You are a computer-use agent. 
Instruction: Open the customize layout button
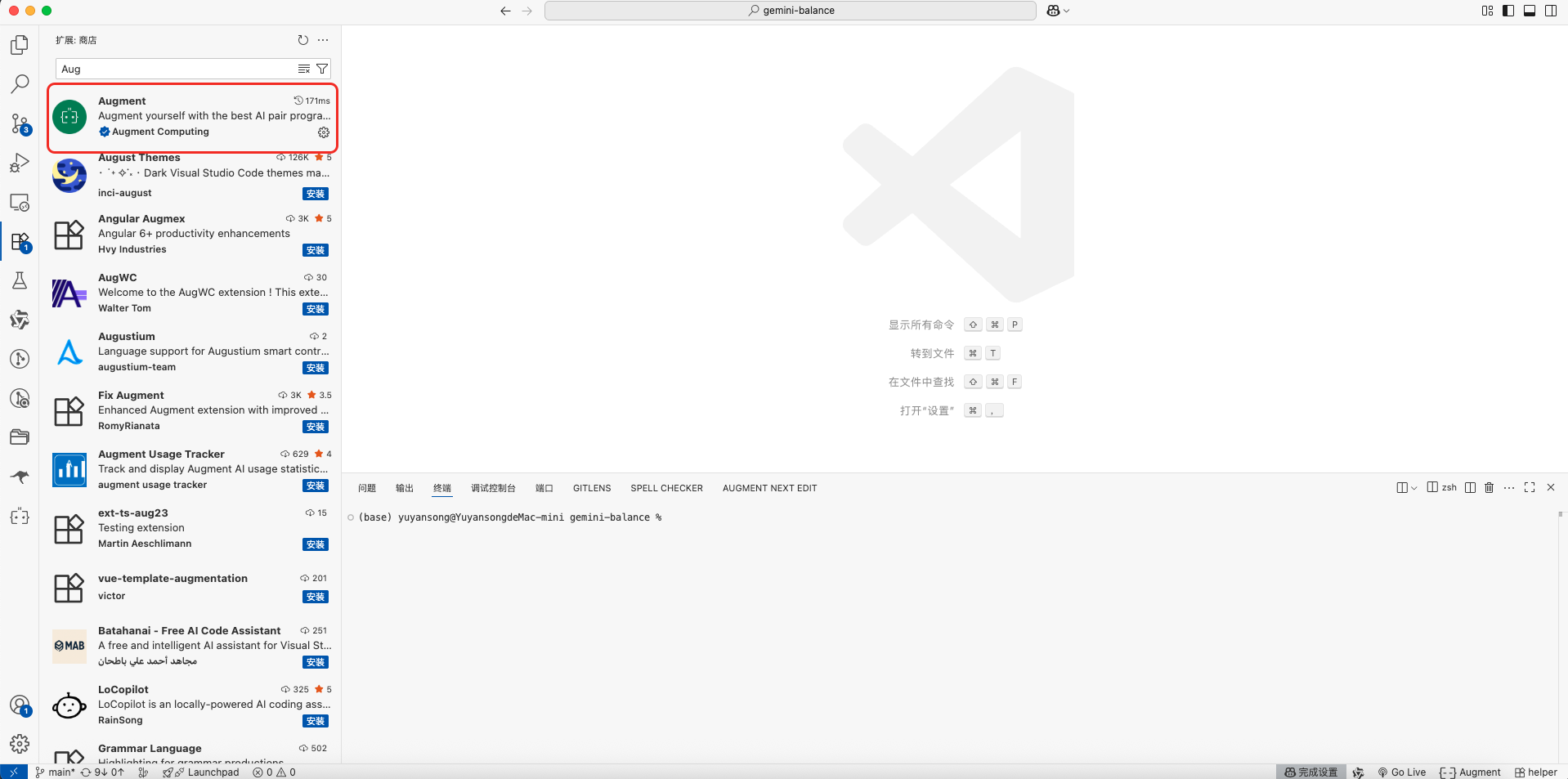[1487, 11]
